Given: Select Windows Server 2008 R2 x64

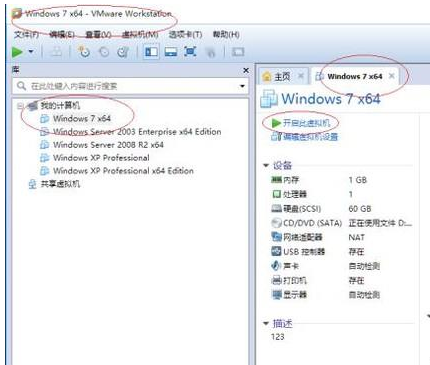Looking at the screenshot, I should pos(108,145).
